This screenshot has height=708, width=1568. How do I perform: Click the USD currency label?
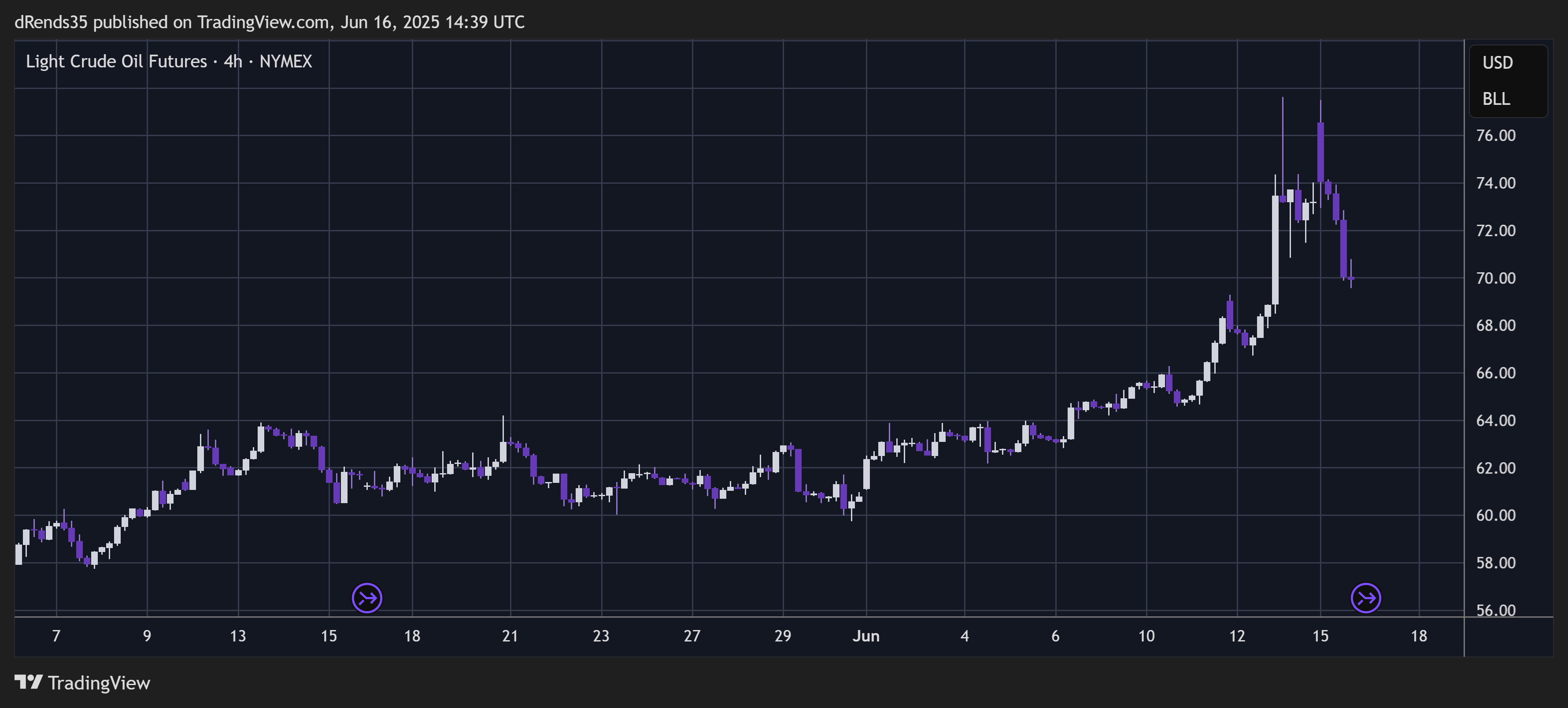[x=1498, y=63]
